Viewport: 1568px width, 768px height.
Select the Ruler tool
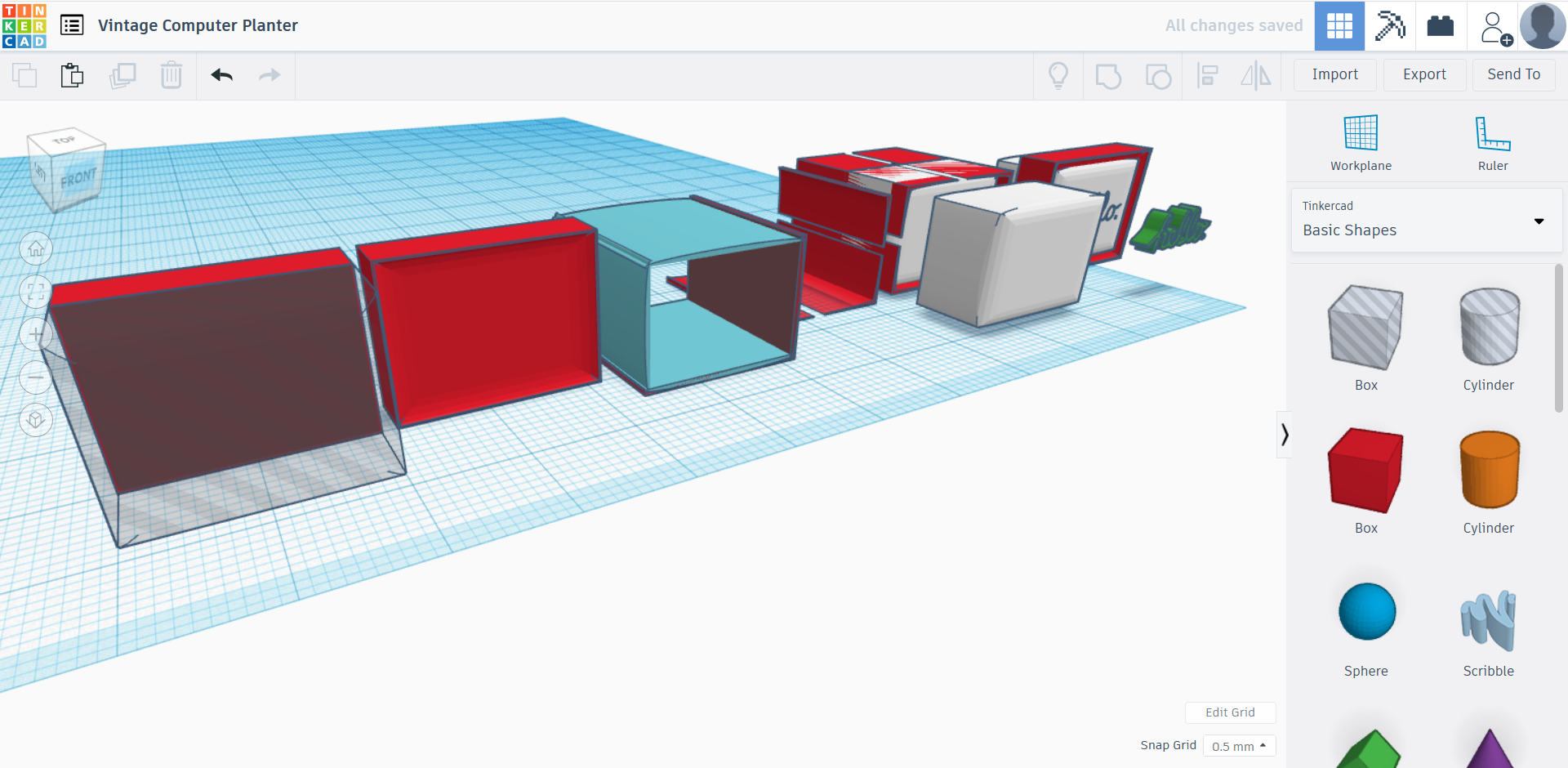tap(1493, 143)
